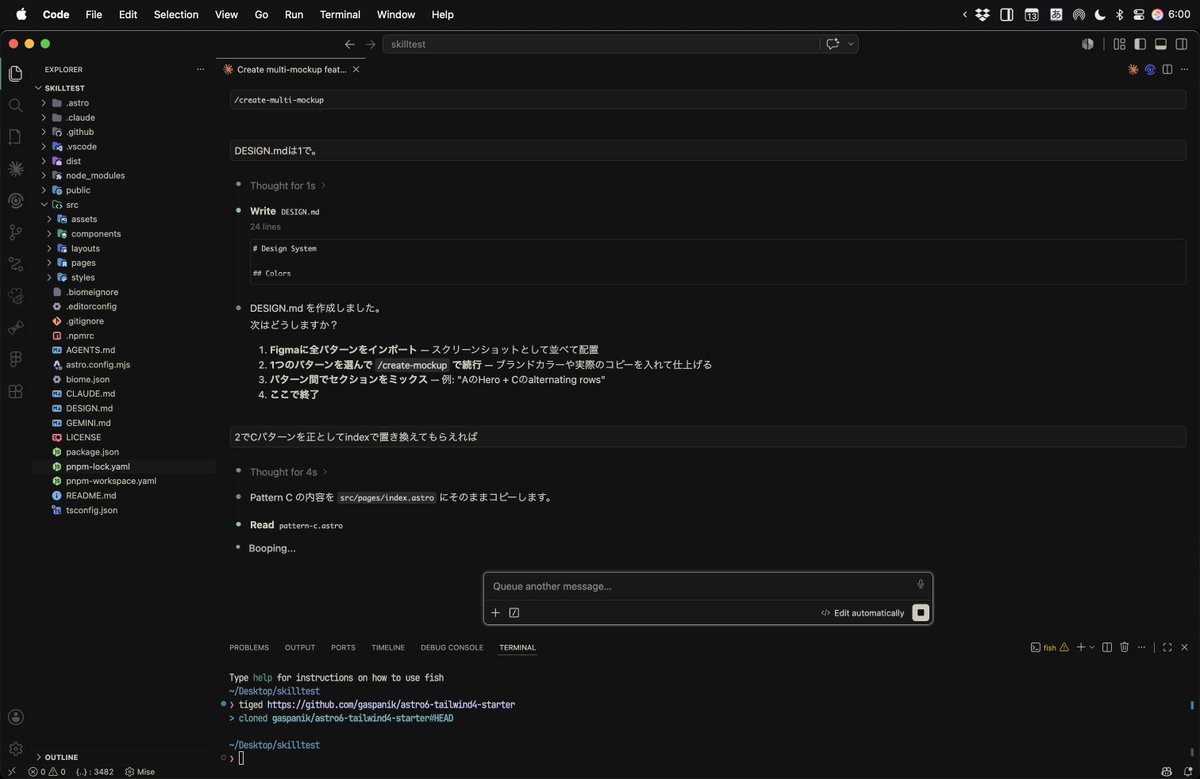Viewport: 1200px width, 779px height.
Task: Click Explorer panel more actions ellipsis
Action: coord(201,69)
